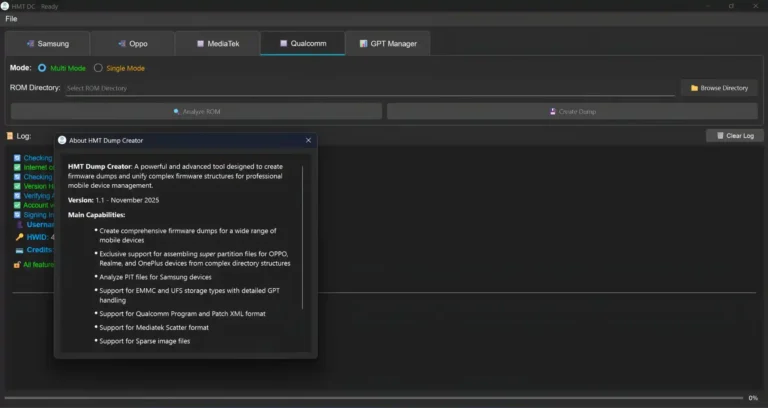
Task: Enable Single Mode option
Action: 98,68
